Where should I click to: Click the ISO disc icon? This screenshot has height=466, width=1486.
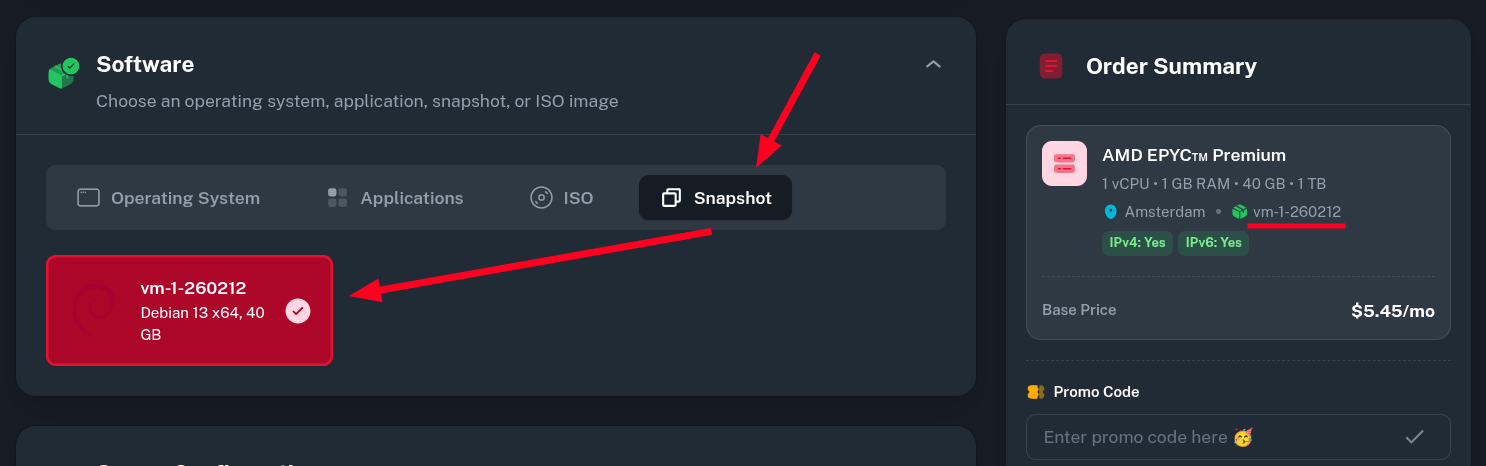point(541,197)
